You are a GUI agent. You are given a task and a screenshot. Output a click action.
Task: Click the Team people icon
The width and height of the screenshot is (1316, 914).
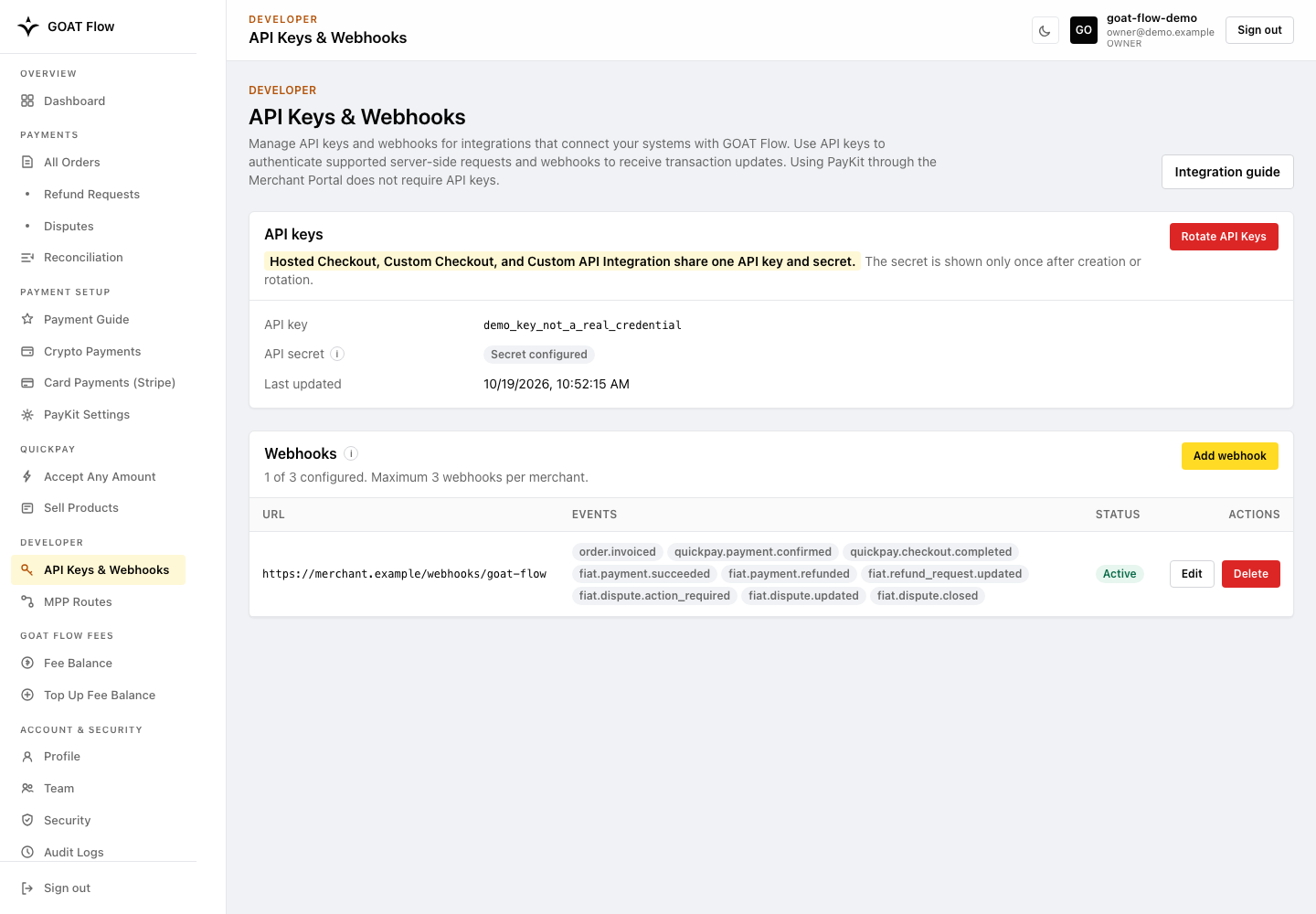(27, 789)
